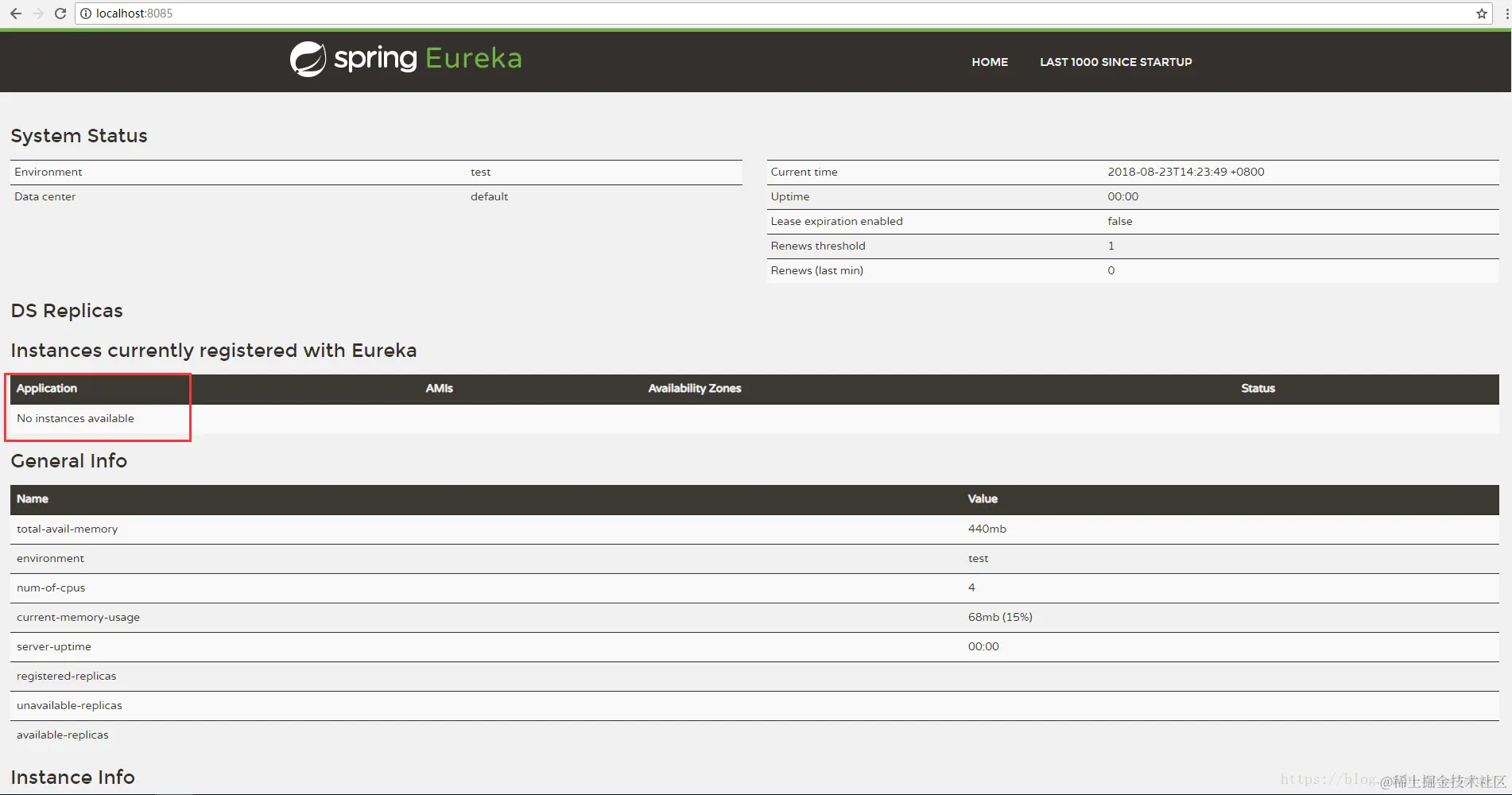
Task: Select the General Info heading
Action: point(68,461)
